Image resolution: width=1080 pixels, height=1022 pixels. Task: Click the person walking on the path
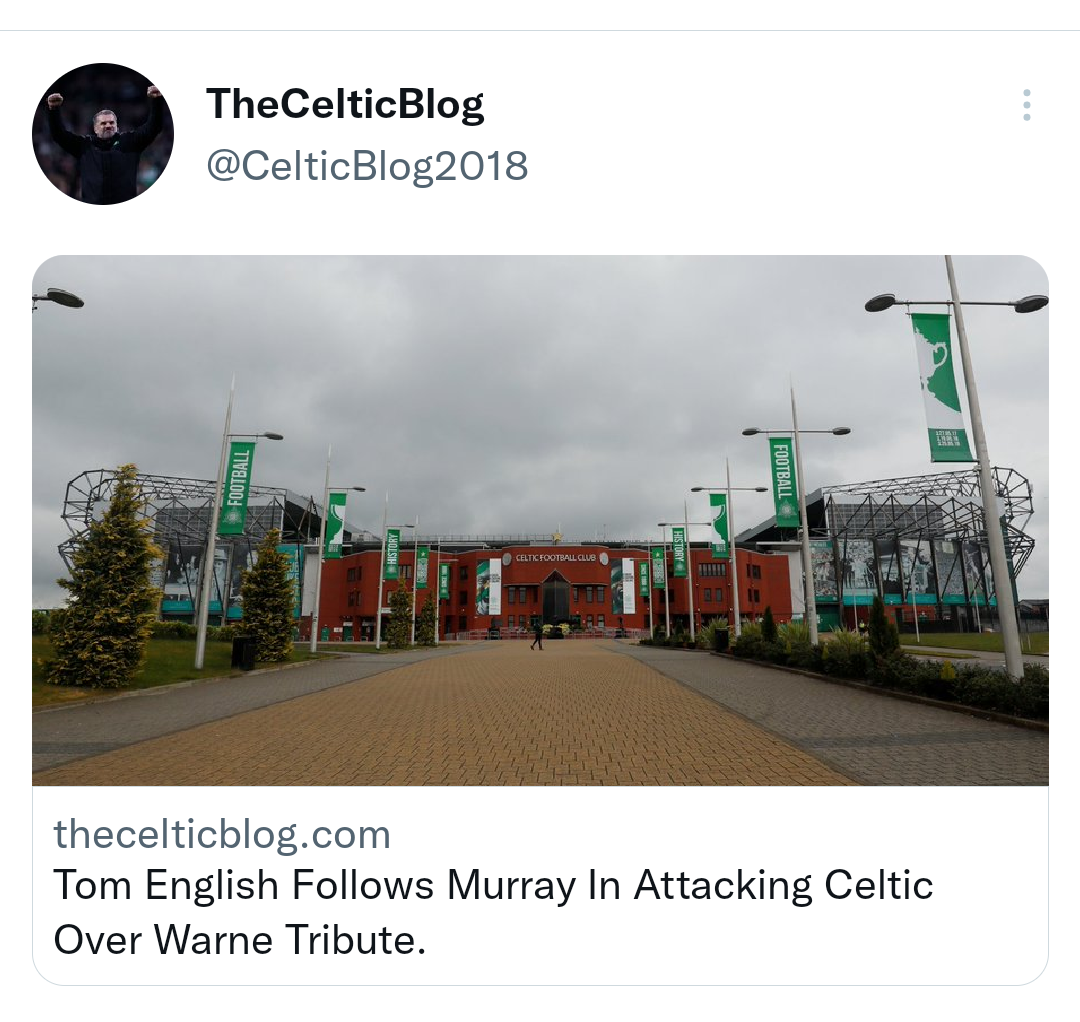537,635
